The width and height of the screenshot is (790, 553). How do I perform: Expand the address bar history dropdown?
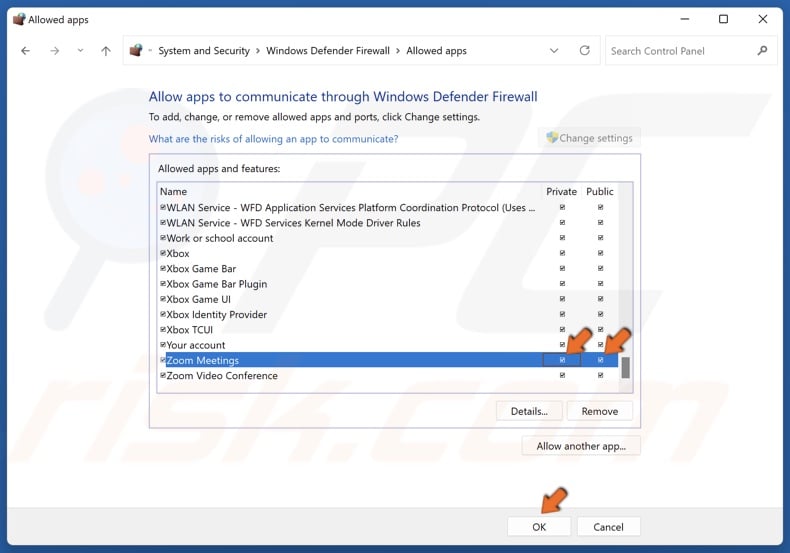(554, 51)
